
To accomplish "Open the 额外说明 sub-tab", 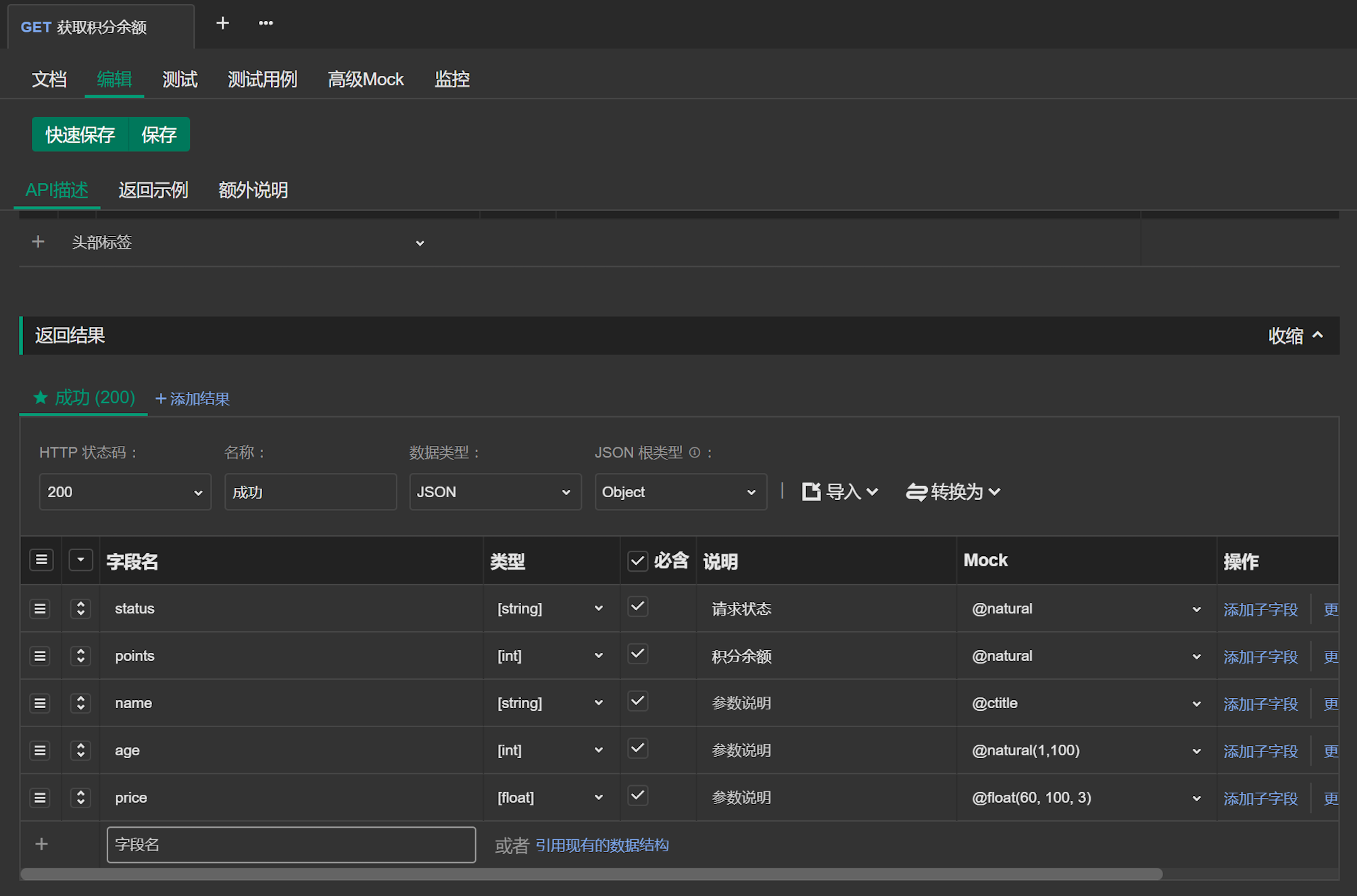I will 253,190.
